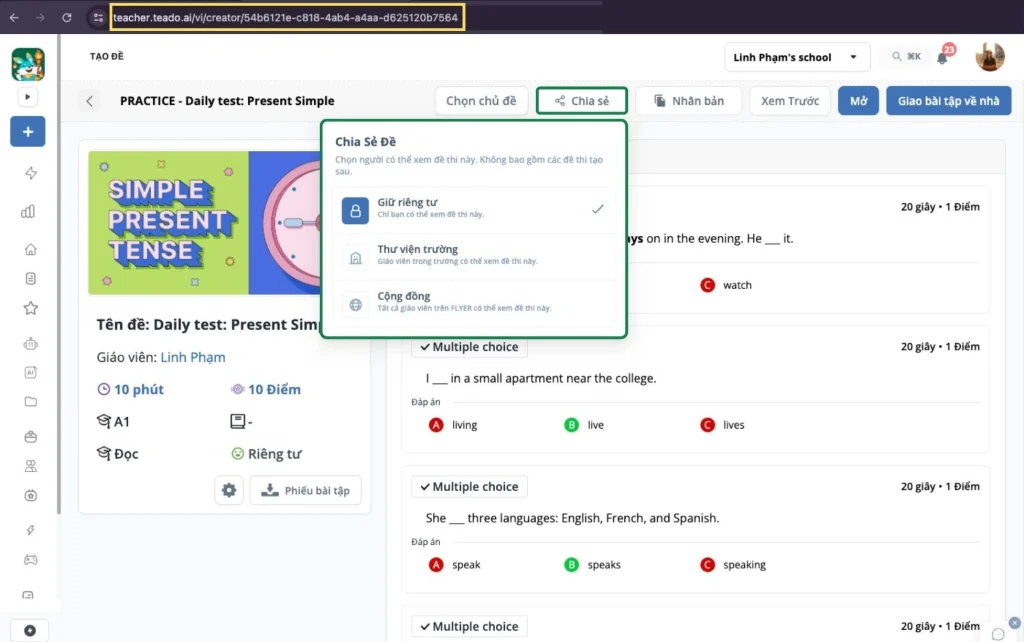Select answer C 'watch'
This screenshot has width=1024, height=642.
click(x=726, y=285)
